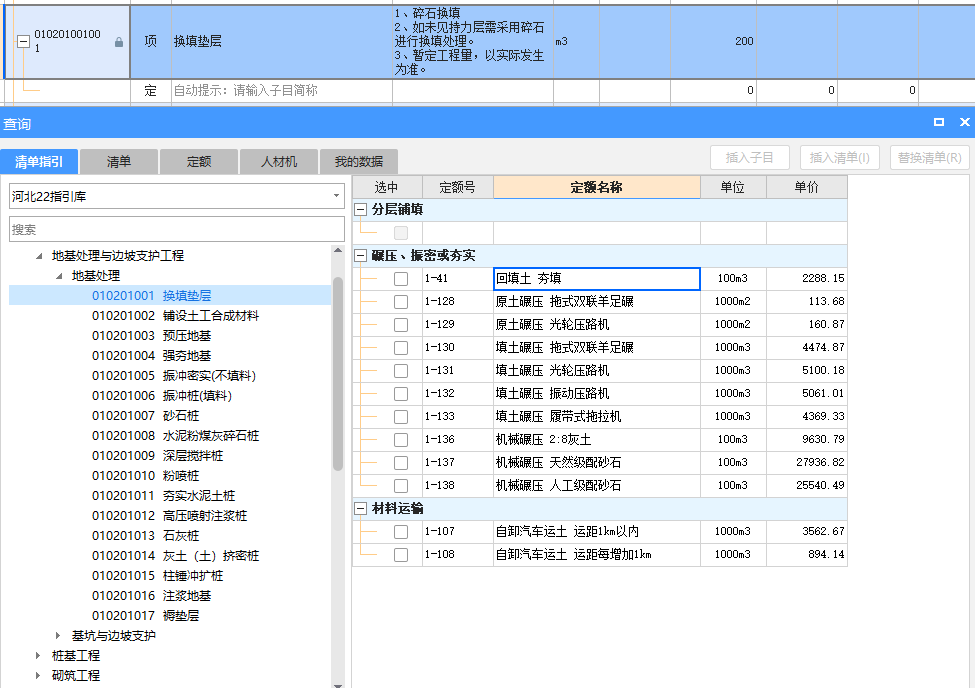Click the 回填土 夯填 name cell

597,279
